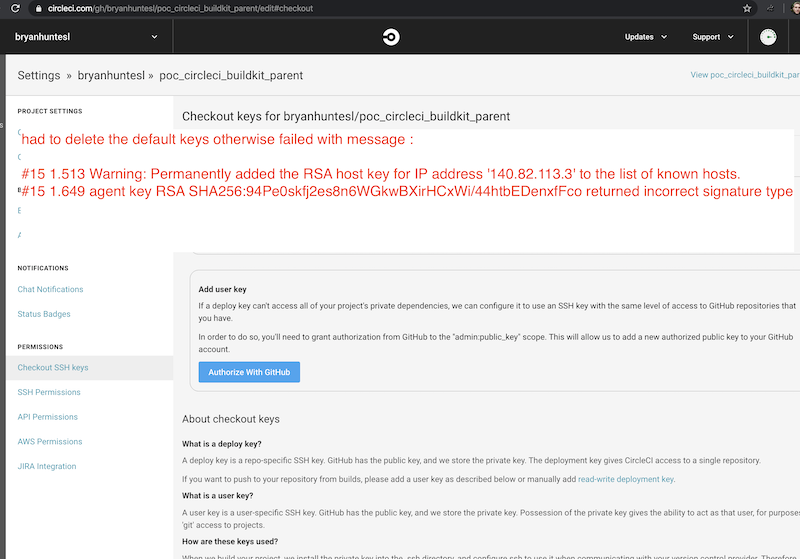Open the user avatar menu in the CircleCI header
800x559 pixels.
click(x=768, y=37)
